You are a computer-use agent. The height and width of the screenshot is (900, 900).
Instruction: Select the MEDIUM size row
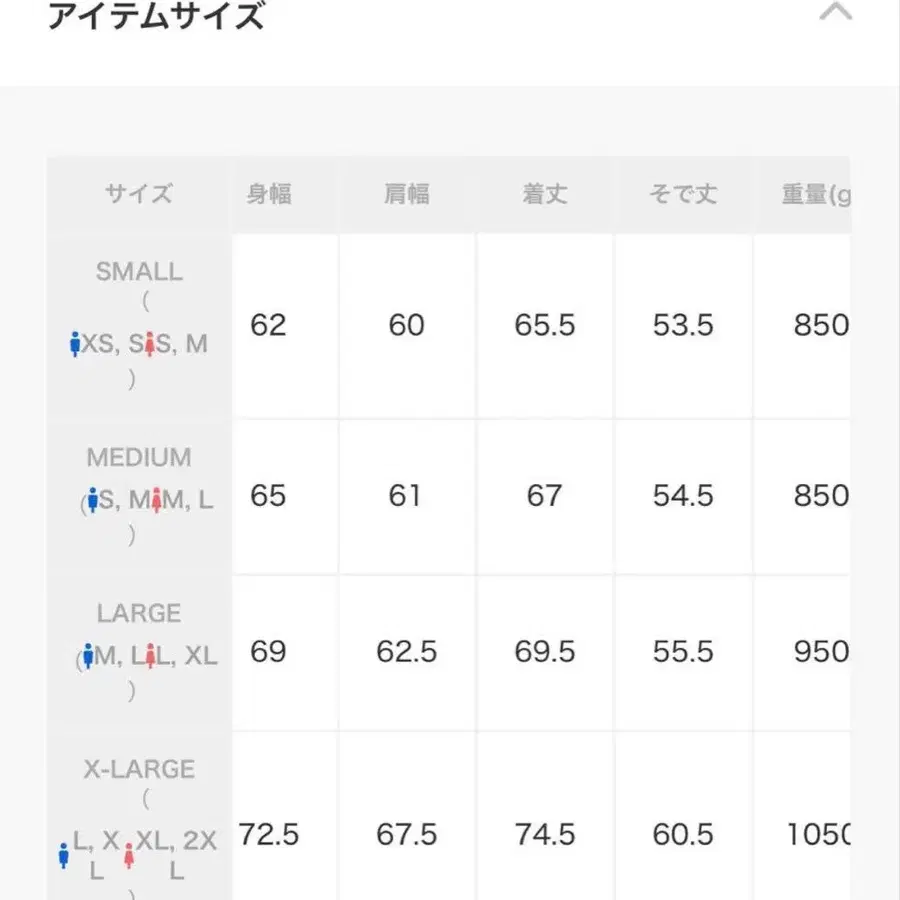[x=138, y=495]
